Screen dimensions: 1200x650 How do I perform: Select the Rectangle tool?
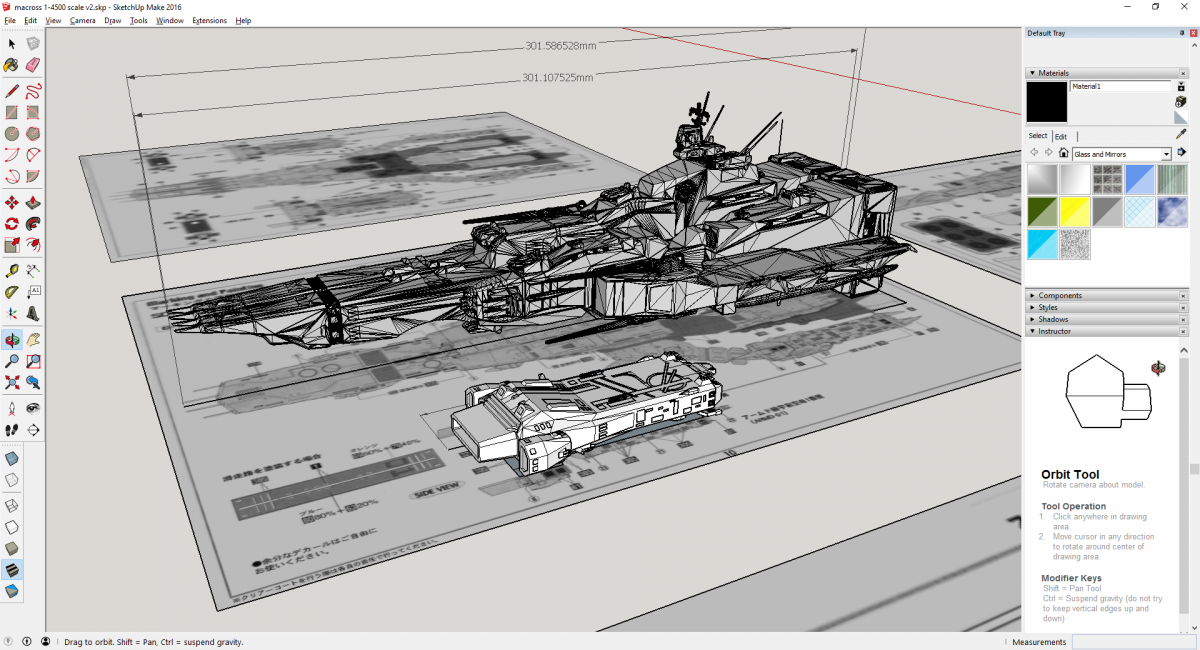12,112
